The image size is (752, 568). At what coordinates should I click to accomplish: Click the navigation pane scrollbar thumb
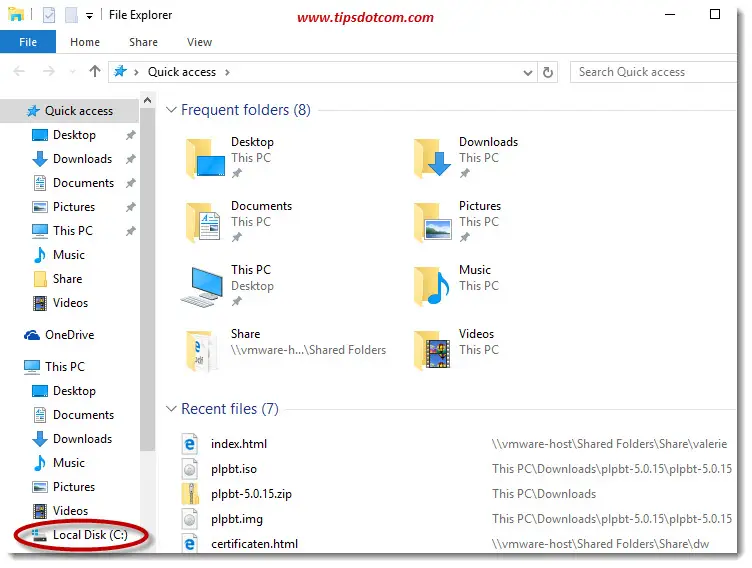(148, 278)
